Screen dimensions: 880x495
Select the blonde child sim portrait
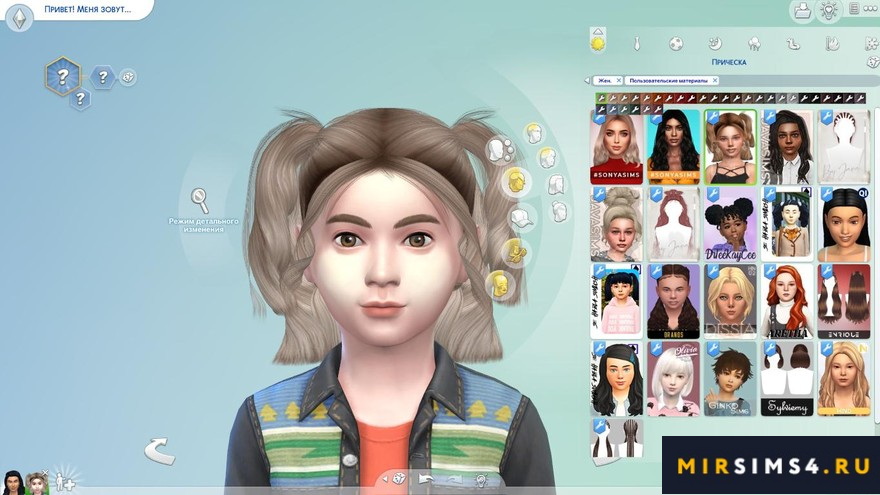[x=36, y=483]
